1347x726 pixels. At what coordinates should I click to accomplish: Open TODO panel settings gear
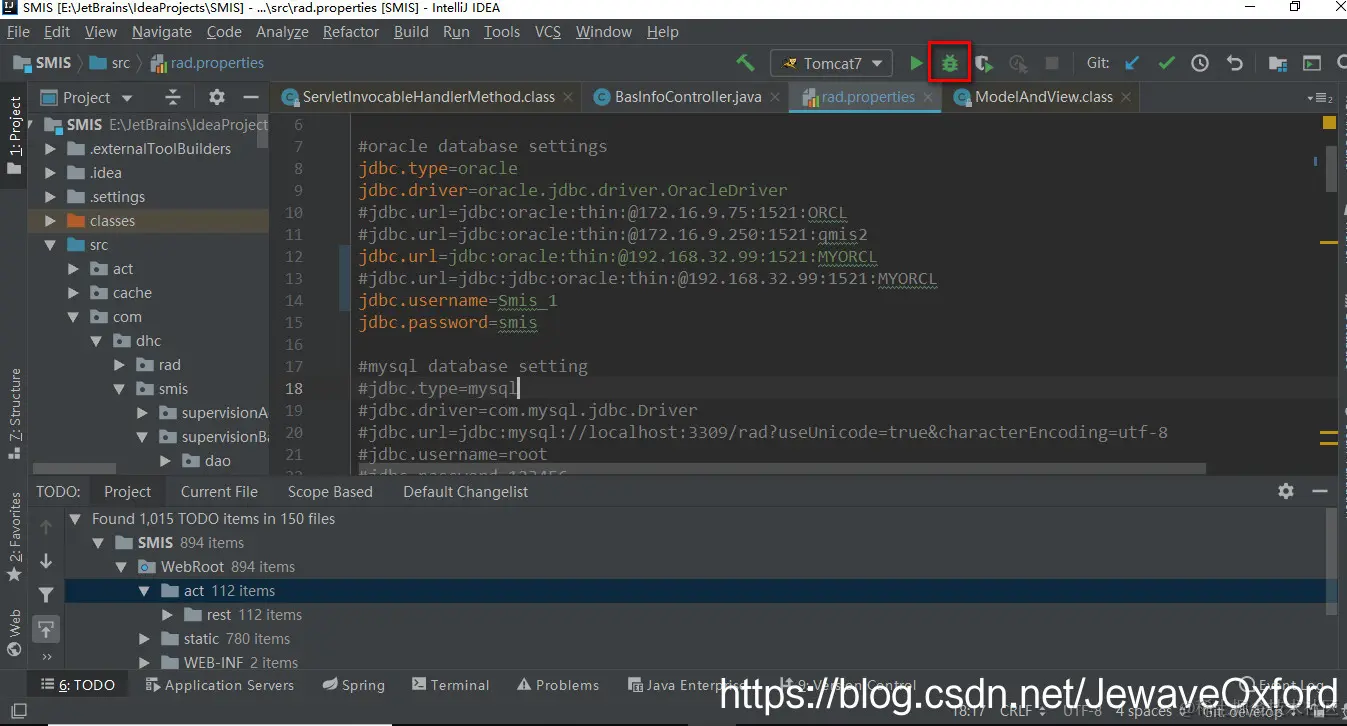coord(1286,491)
